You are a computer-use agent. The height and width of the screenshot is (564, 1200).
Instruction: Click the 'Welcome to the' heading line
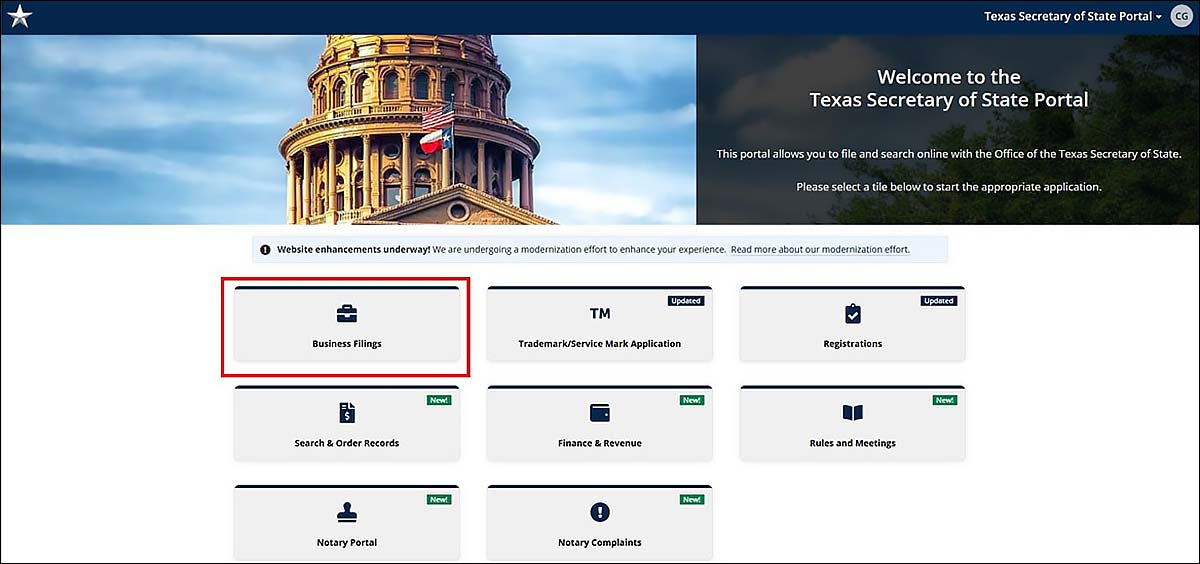point(949,77)
